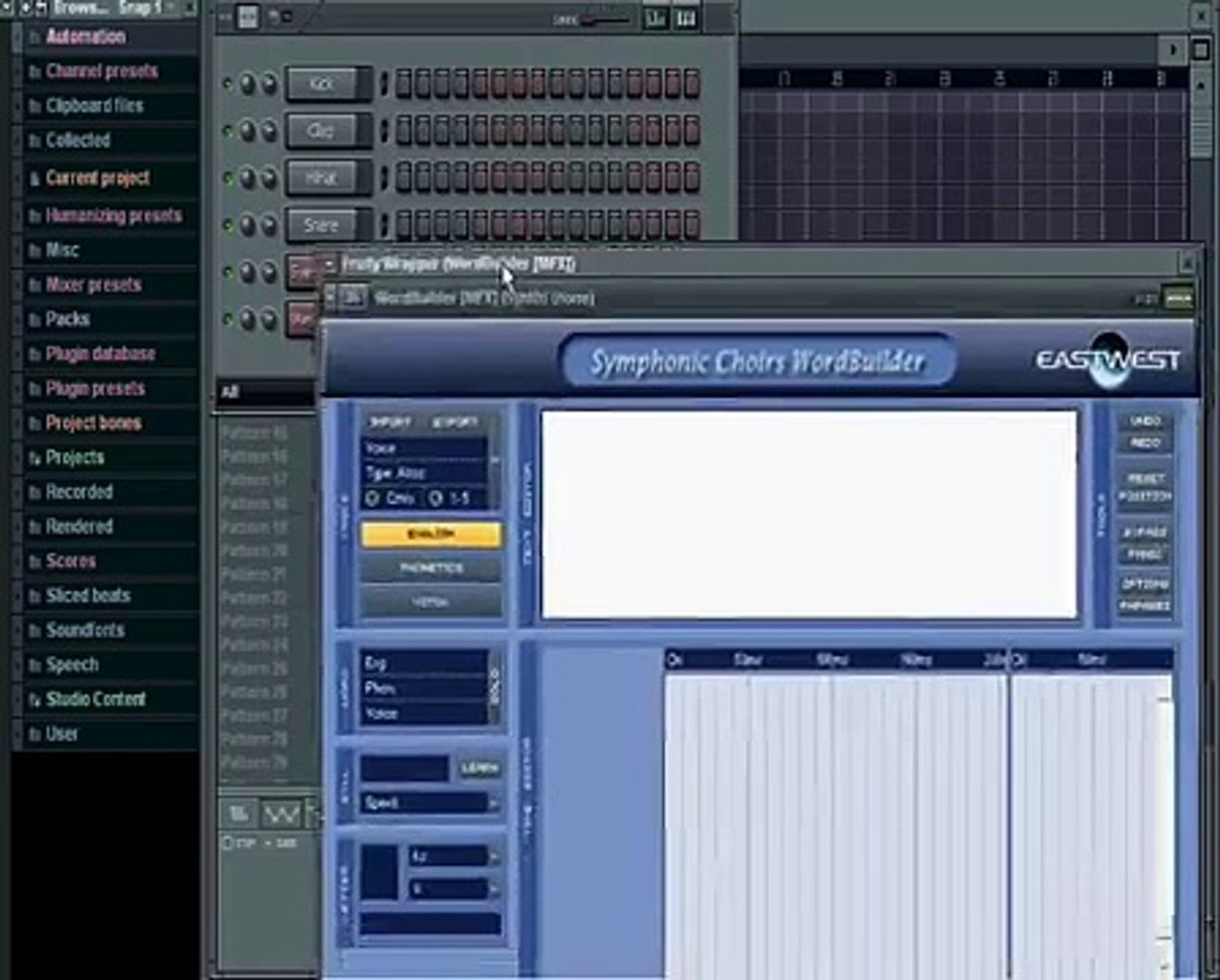The image size is (1220, 980).
Task: Click the Cmu knob icon in Voice panel
Action: coord(372,498)
